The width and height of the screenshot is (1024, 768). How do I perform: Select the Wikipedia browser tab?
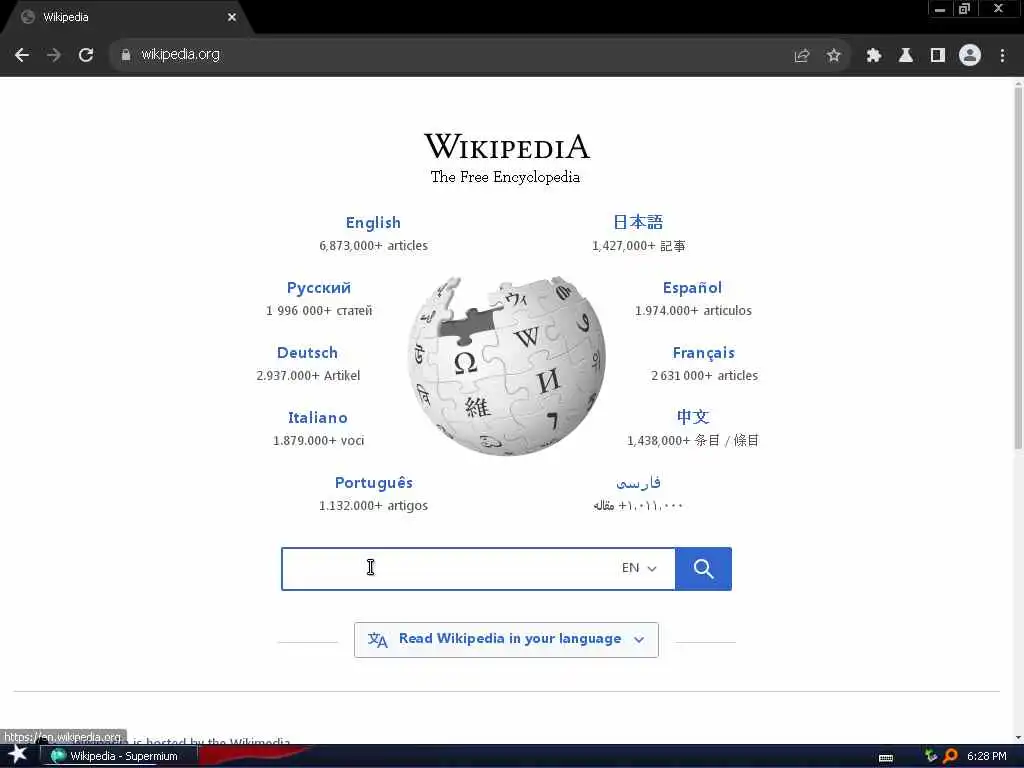pyautogui.click(x=127, y=17)
